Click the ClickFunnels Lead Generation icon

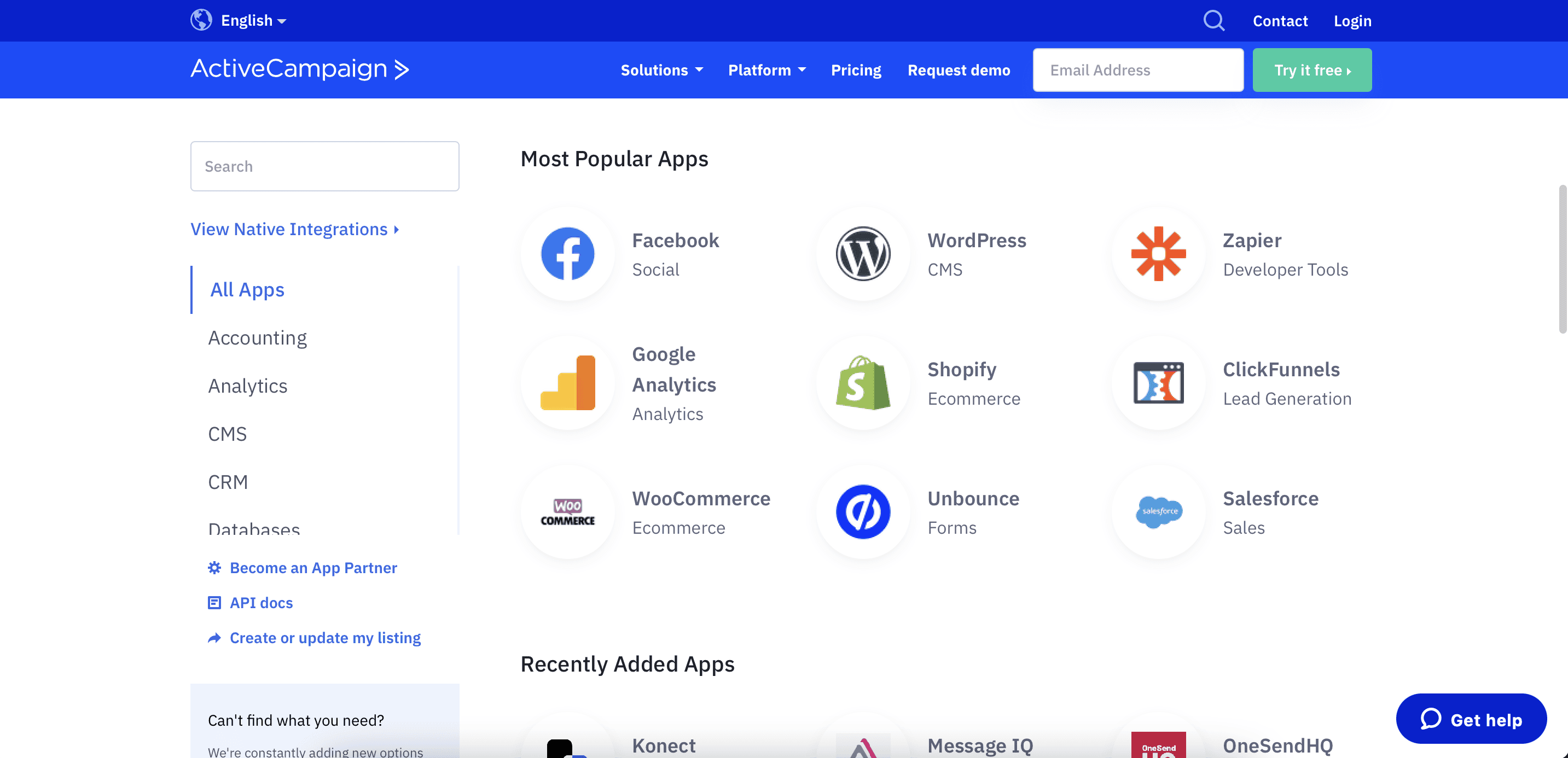pos(1159,383)
